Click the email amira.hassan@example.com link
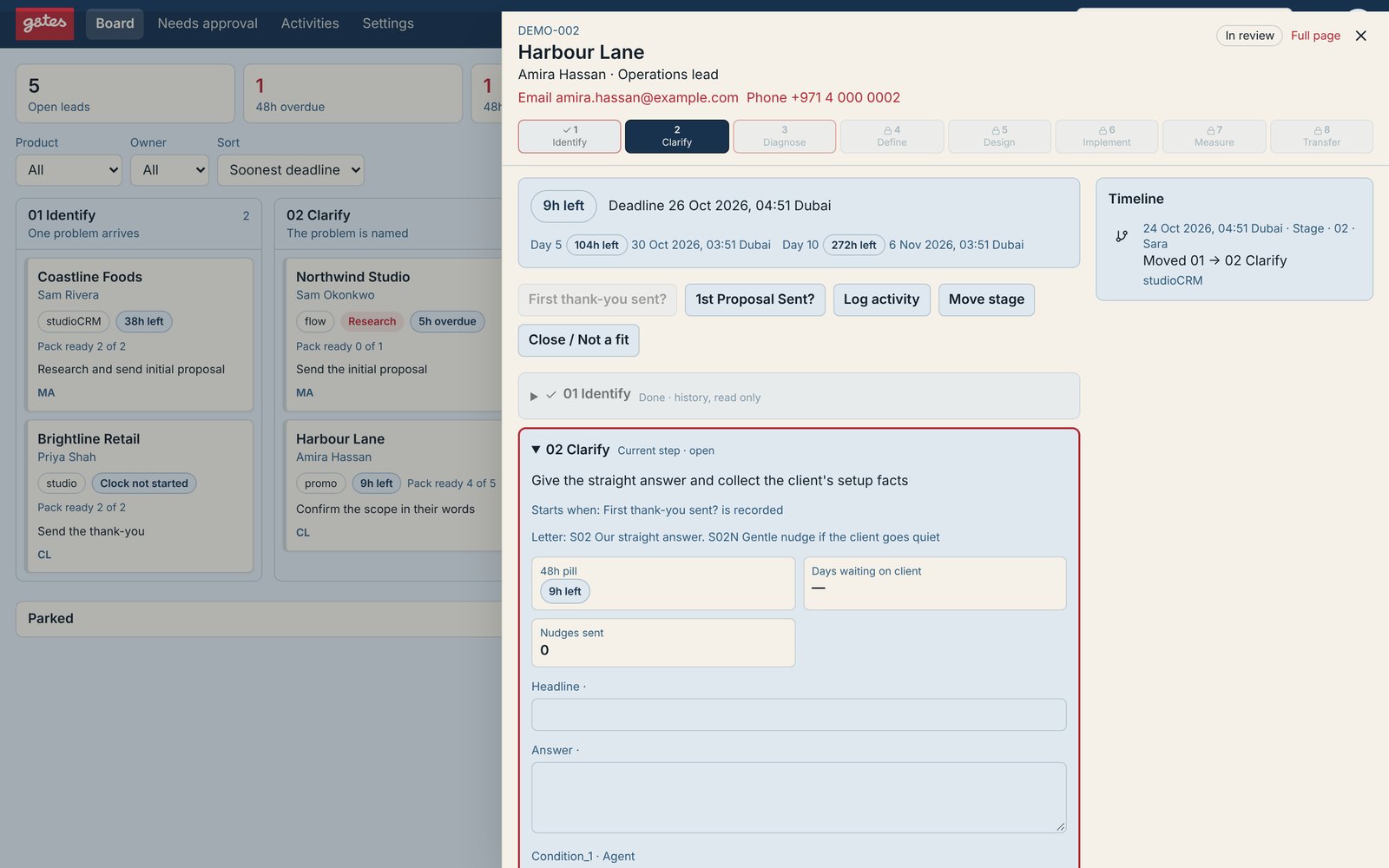The width and height of the screenshot is (1389, 868). [629, 98]
